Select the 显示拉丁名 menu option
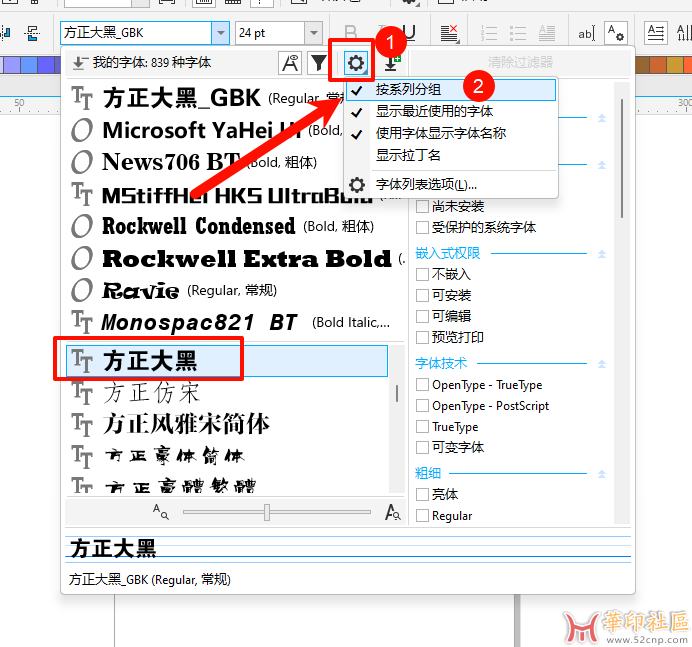Image resolution: width=692 pixels, height=647 pixels. pyautogui.click(x=451, y=155)
